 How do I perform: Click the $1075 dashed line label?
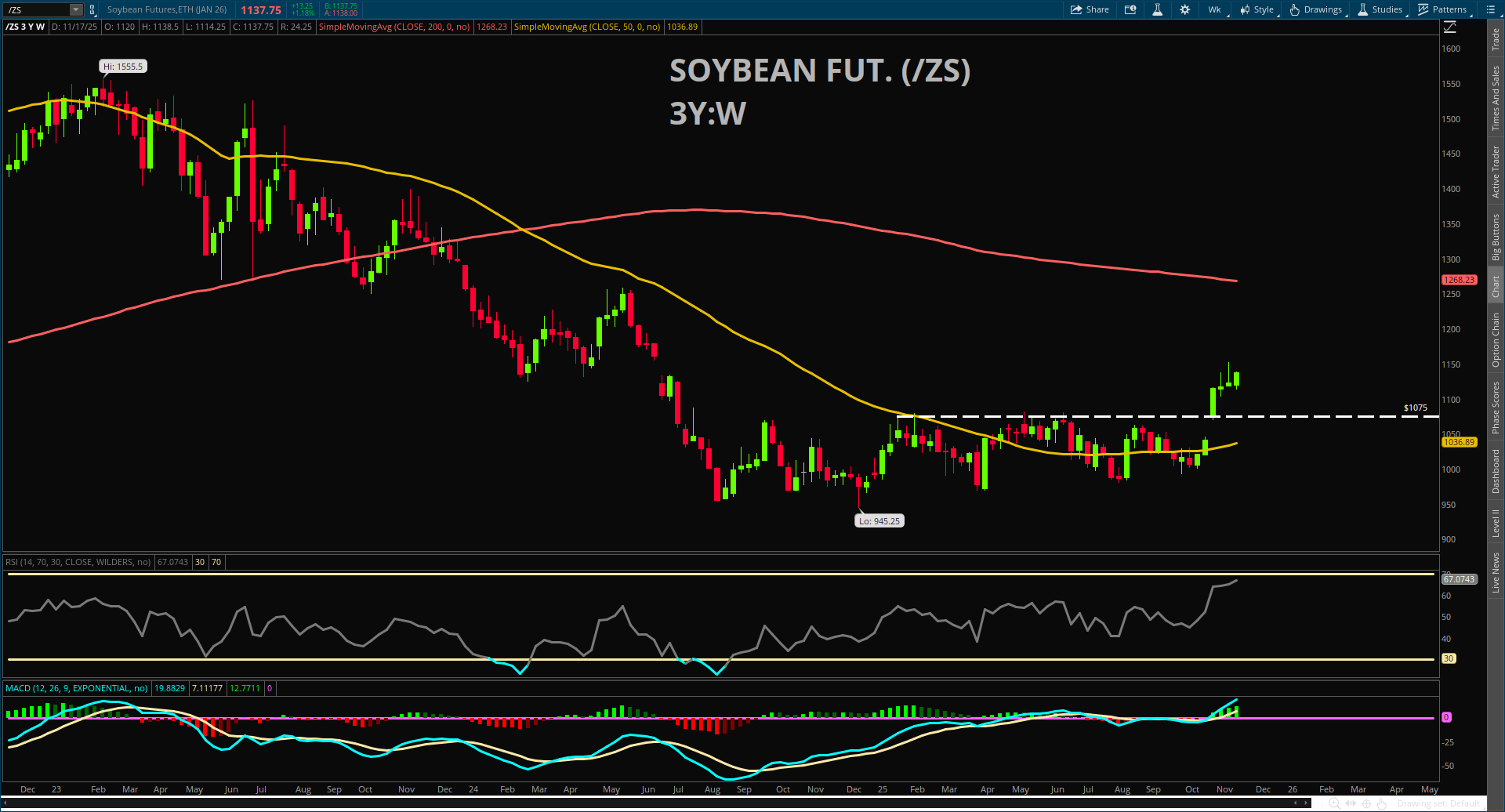pyautogui.click(x=1416, y=408)
